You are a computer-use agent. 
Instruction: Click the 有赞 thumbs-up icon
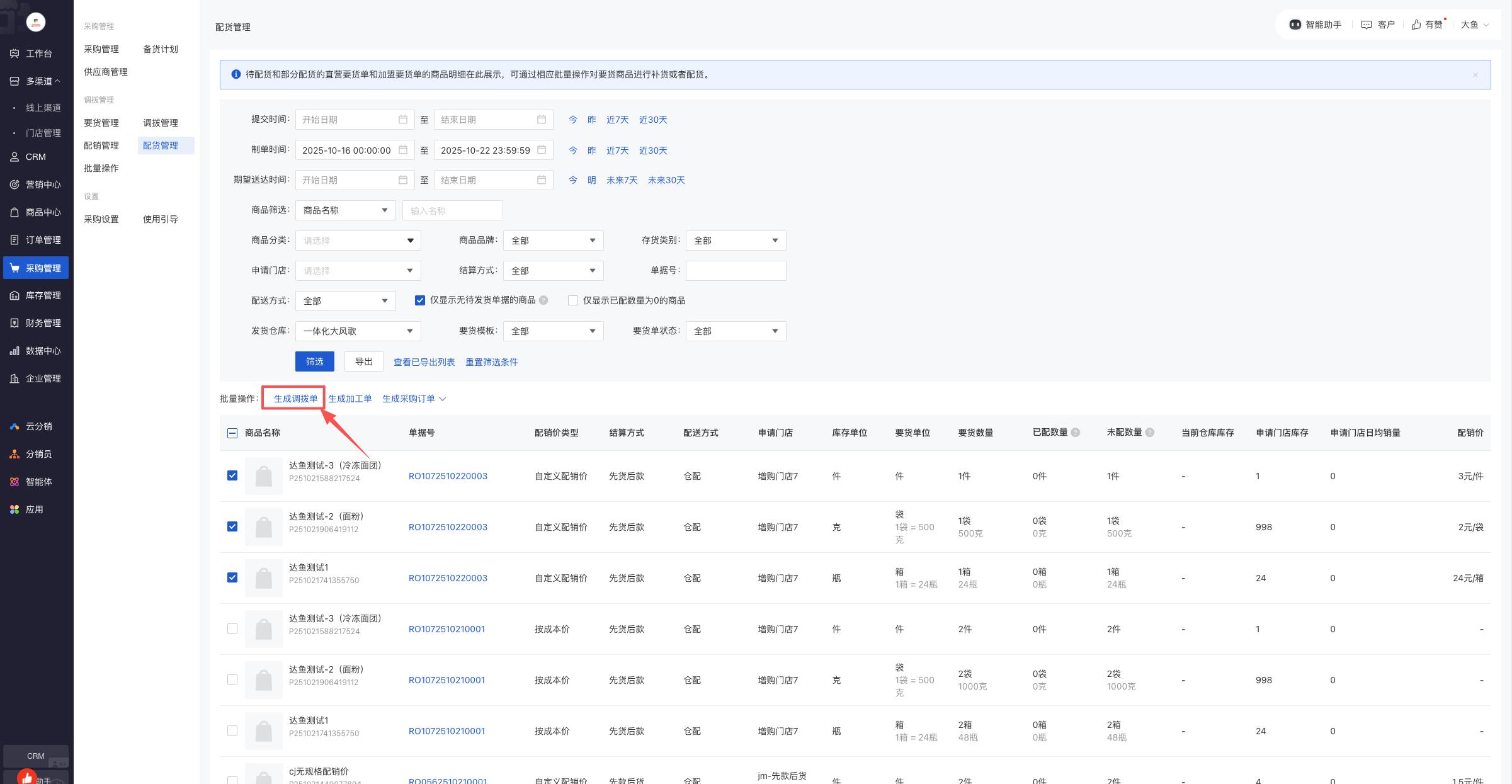click(1416, 25)
